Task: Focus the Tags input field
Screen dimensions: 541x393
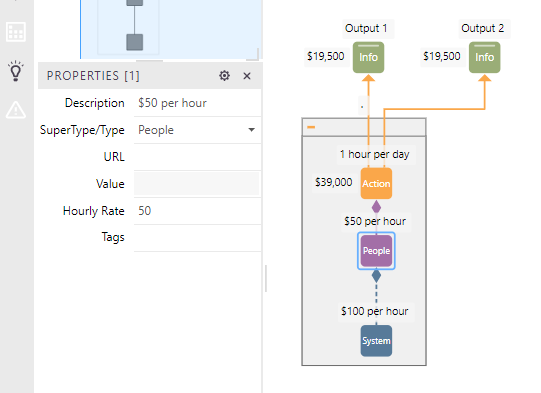Action: (197, 238)
